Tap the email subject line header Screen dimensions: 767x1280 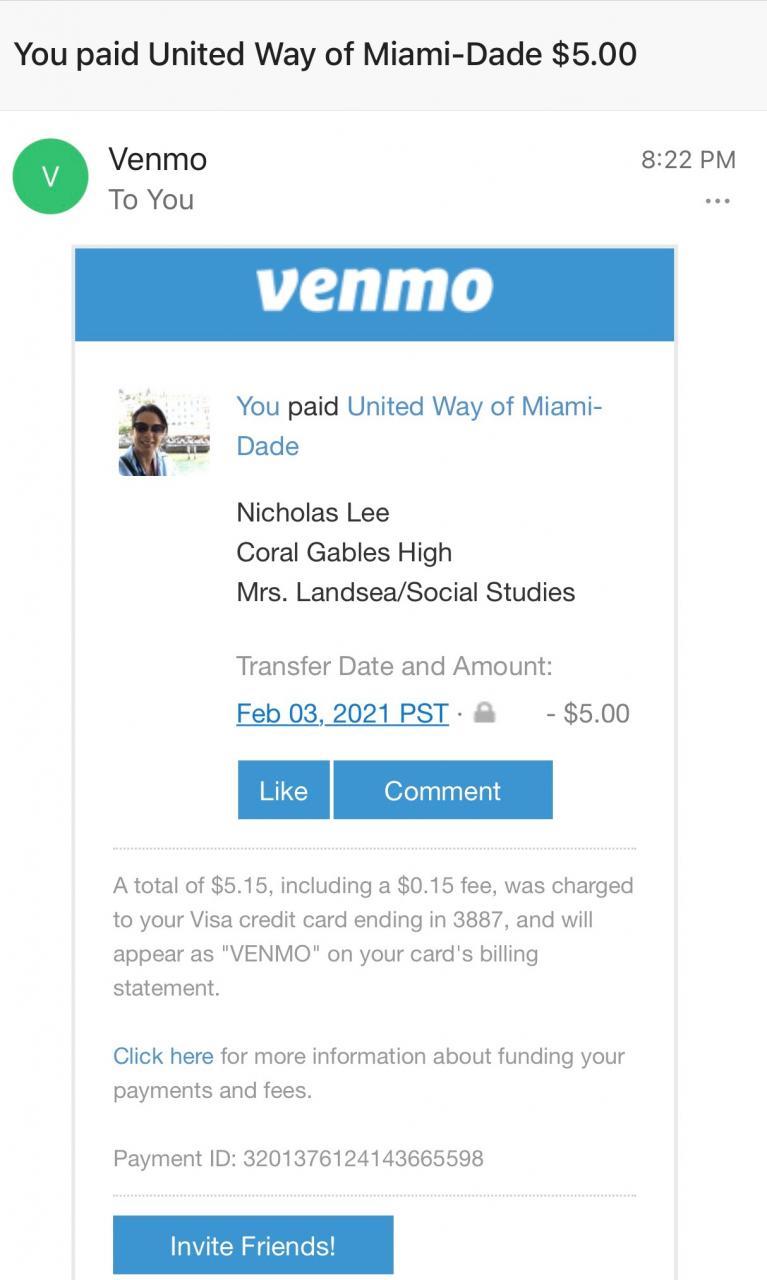pyautogui.click(x=325, y=54)
